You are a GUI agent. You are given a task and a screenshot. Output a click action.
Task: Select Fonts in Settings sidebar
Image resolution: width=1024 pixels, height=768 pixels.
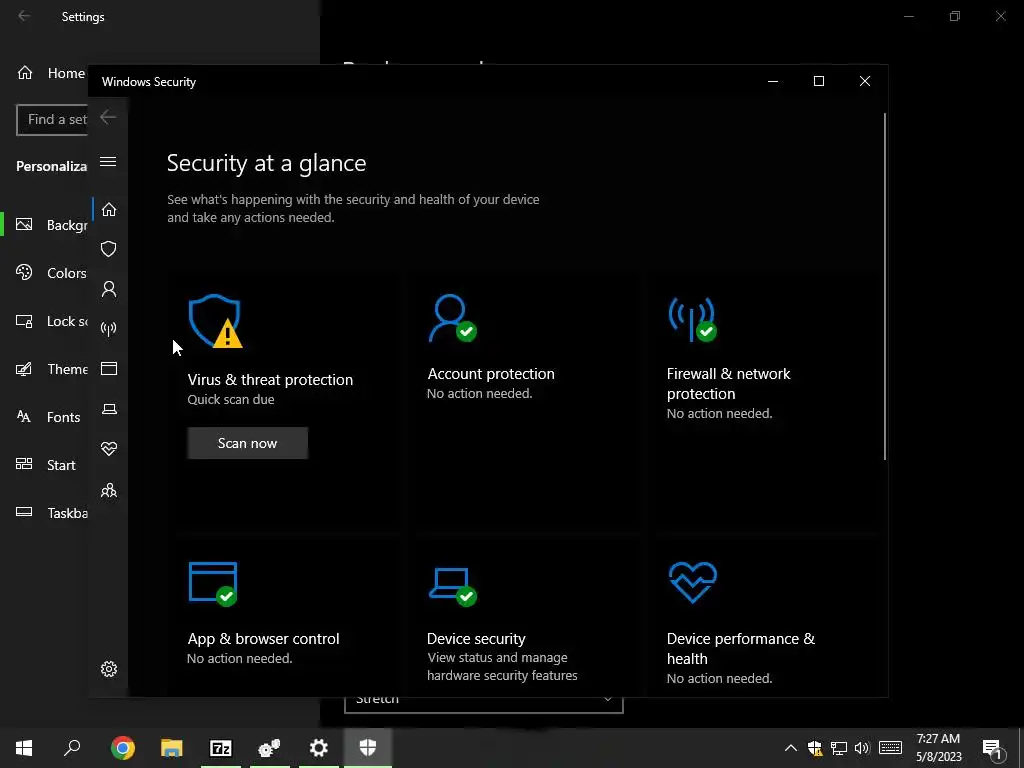click(51, 417)
